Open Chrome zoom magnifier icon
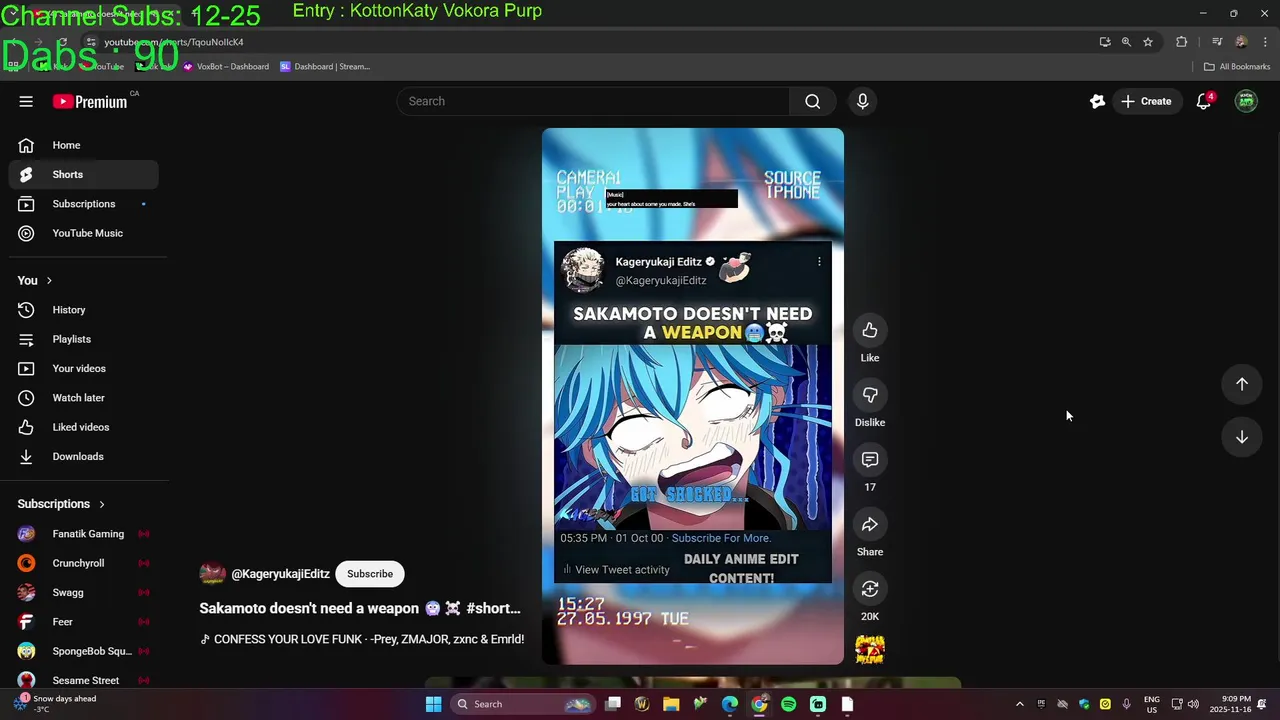This screenshot has height=720, width=1280. tap(1126, 42)
